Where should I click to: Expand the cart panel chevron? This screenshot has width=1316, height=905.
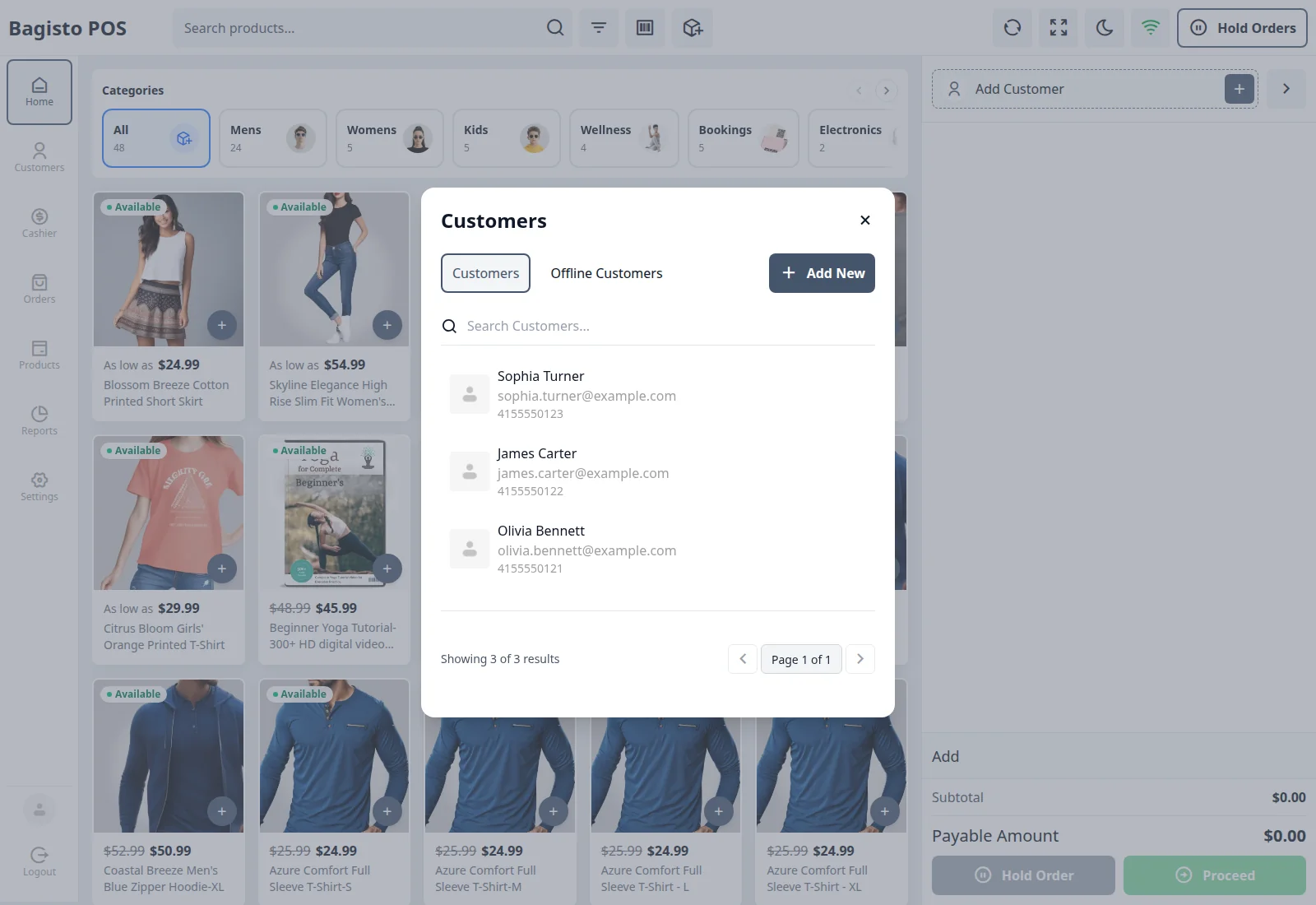pos(1286,89)
